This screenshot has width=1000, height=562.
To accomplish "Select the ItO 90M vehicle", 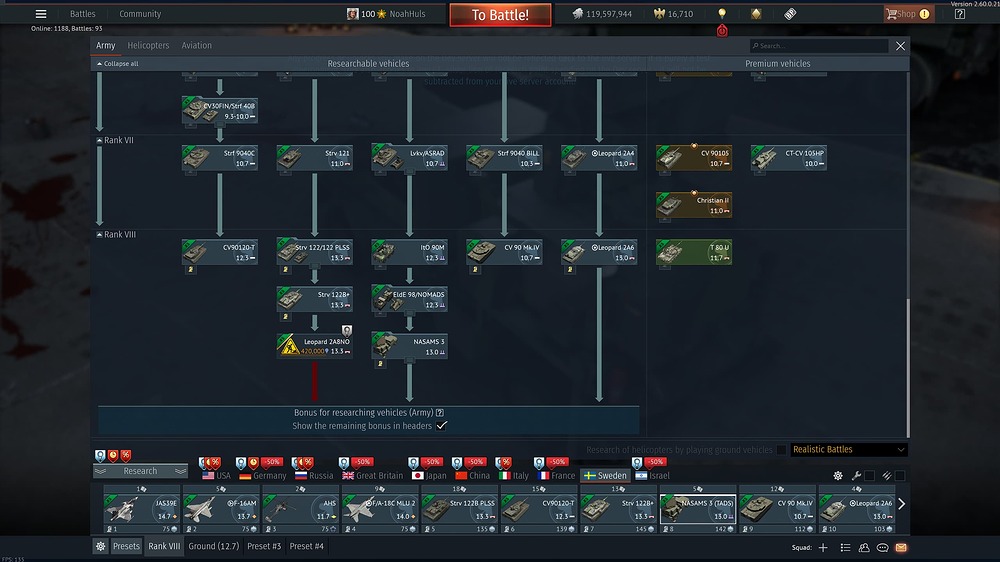I will [409, 253].
